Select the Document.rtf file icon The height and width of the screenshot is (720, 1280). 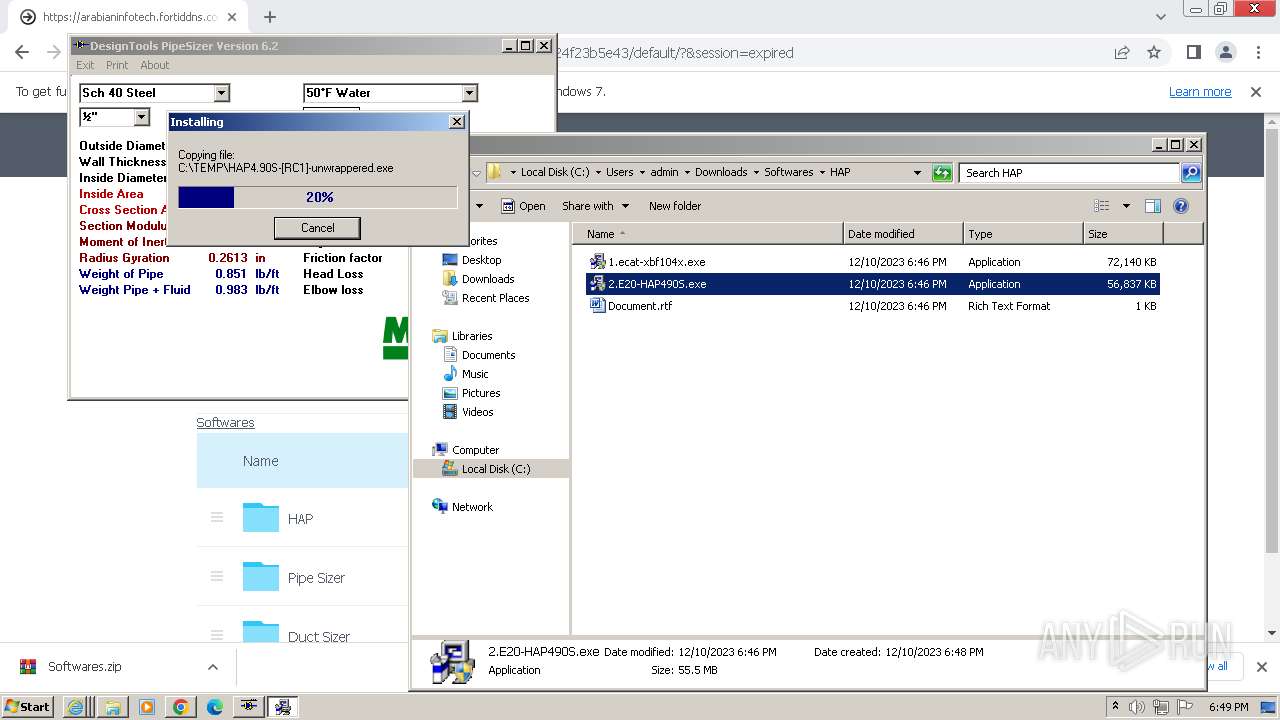tap(598, 306)
